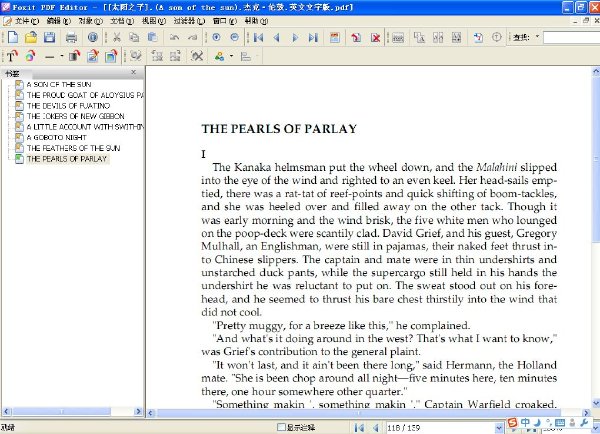The image size is (600, 434).
Task: Open the 查找 search options dropdown
Action: tap(537, 37)
